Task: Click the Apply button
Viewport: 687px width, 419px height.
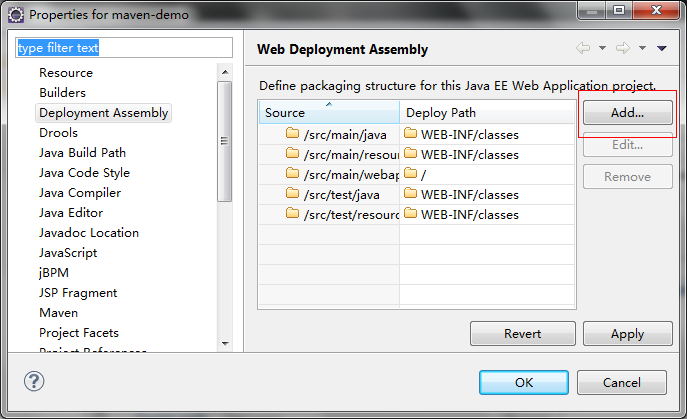Action: tap(627, 334)
